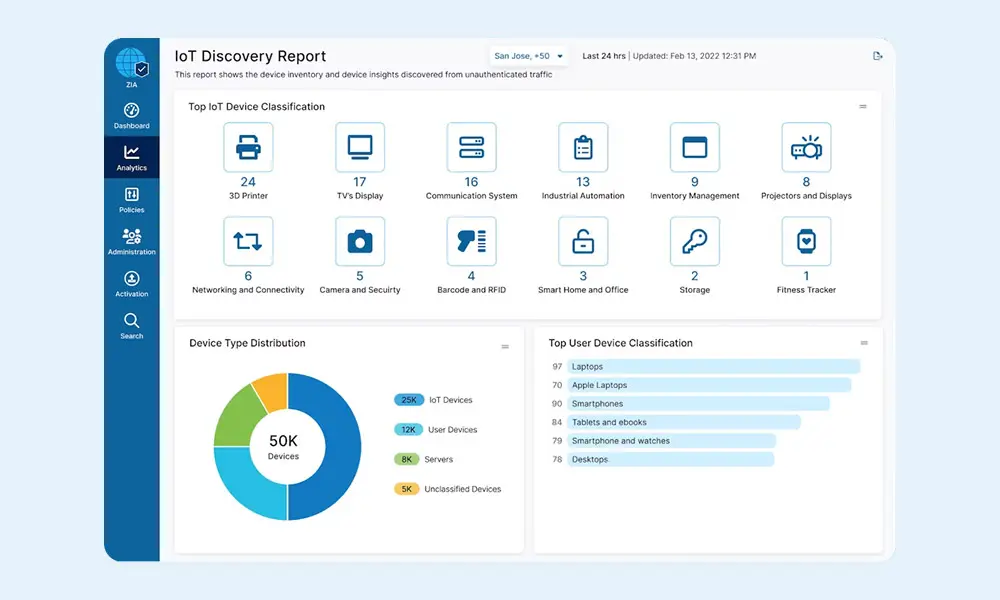Select the TV's Display classification icon
1000x600 pixels.
[x=360, y=147]
